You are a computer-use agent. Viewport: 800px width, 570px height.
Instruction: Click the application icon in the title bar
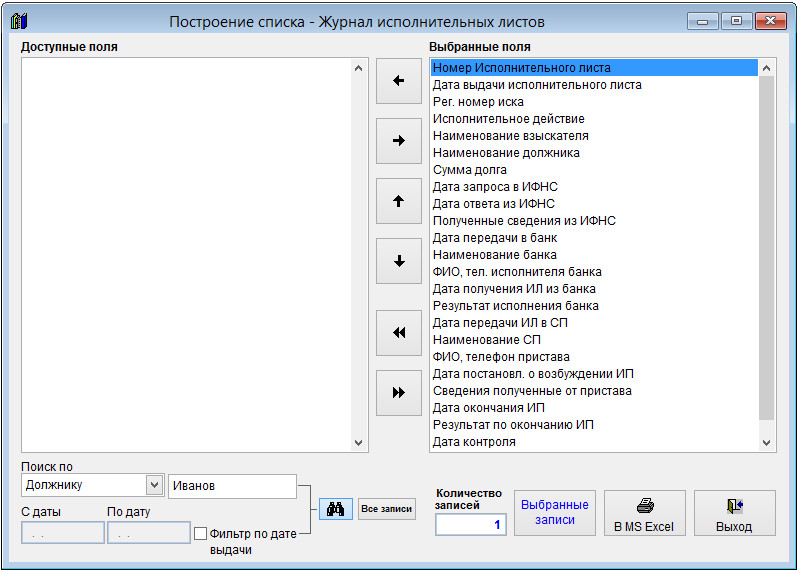(x=19, y=21)
